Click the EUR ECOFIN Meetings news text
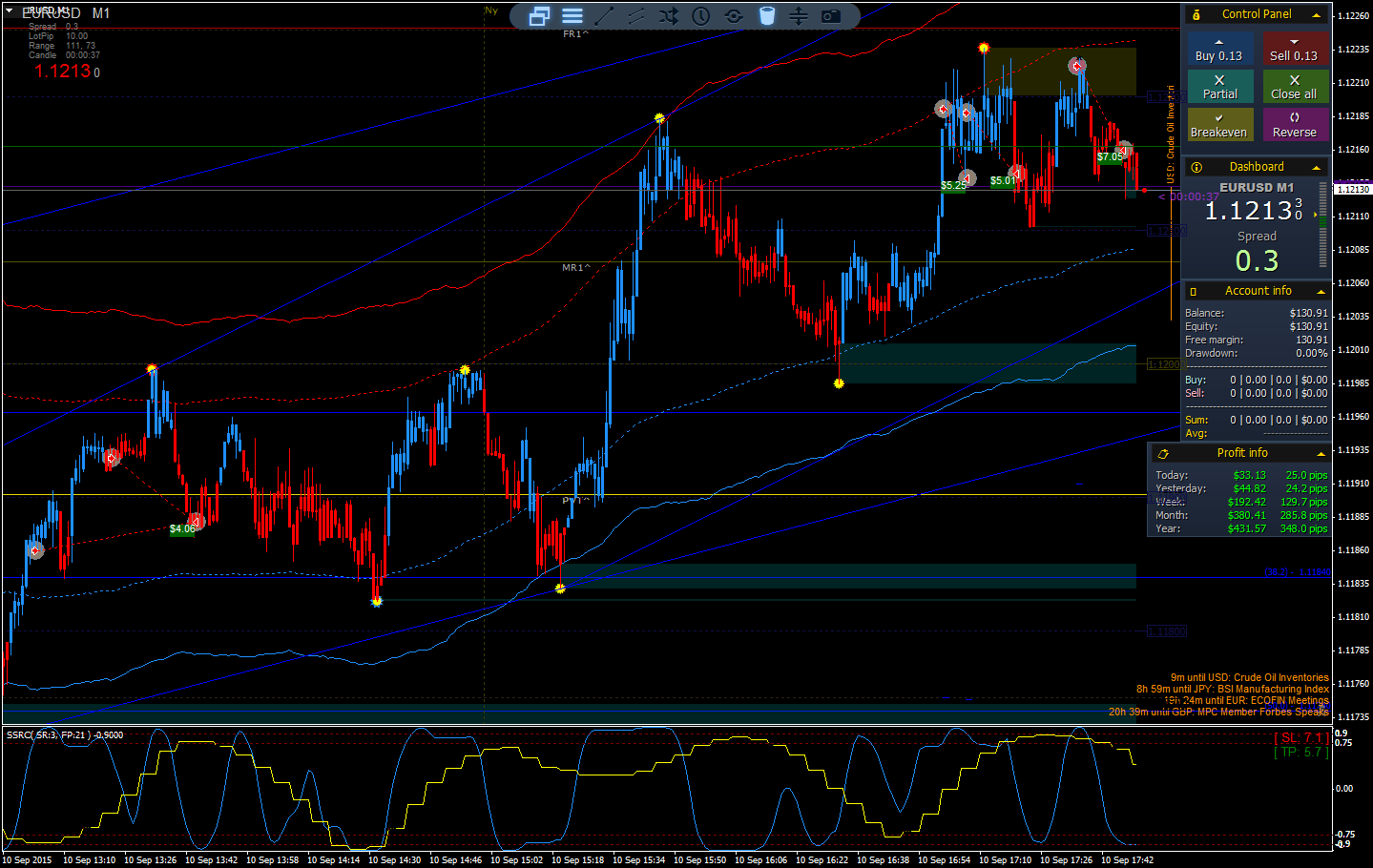Screen dimensions: 1373x868 click(1245, 701)
